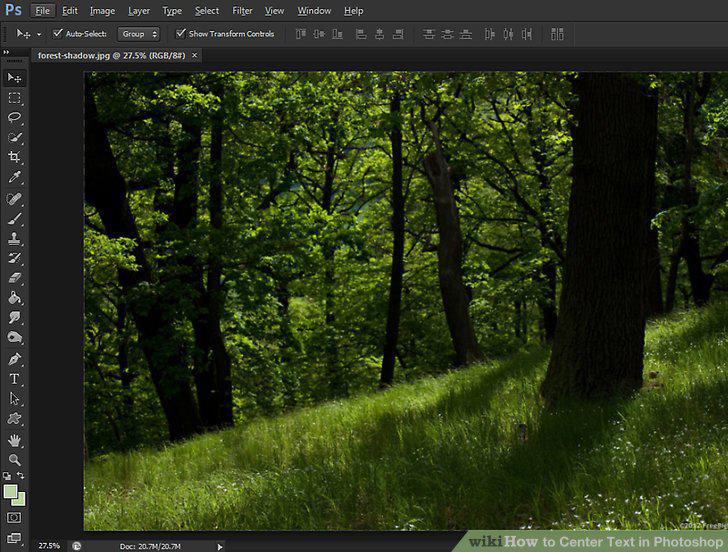Pick the Hand tool
The width and height of the screenshot is (728, 552).
(x=14, y=440)
